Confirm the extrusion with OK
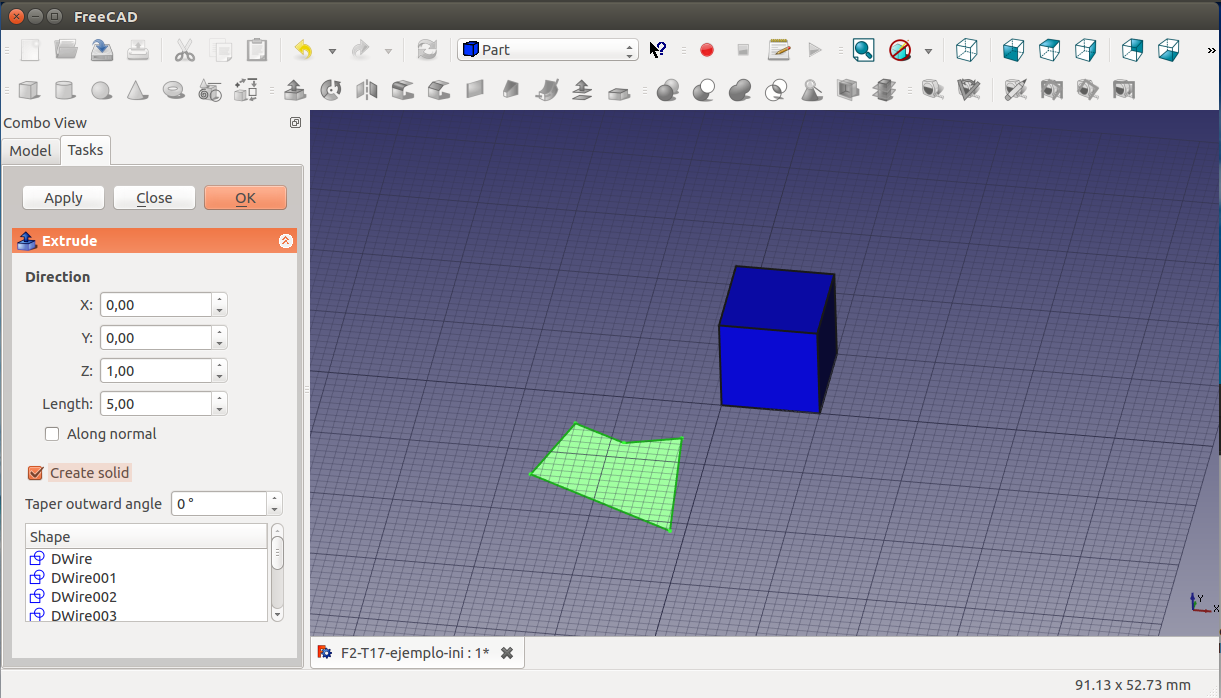Viewport: 1221px width, 698px height. (x=245, y=198)
